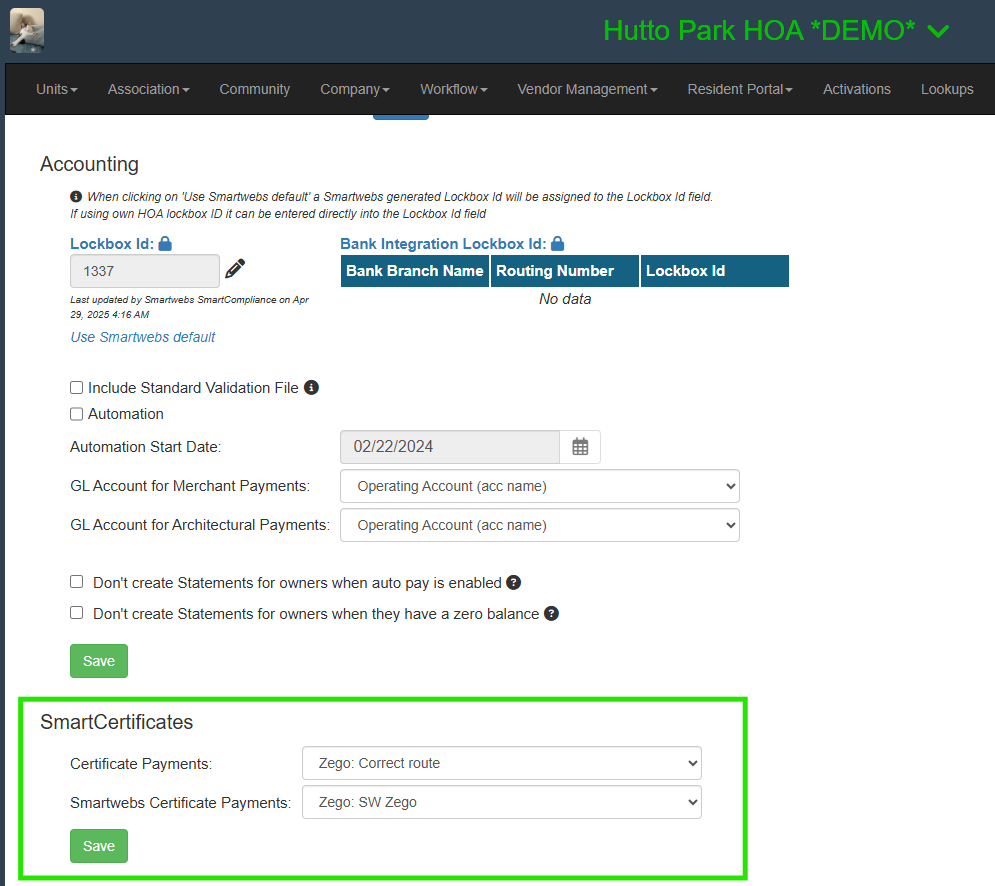The height and width of the screenshot is (886, 995).
Task: Open GL Account for Merchant Payments dropdown
Action: (x=539, y=486)
